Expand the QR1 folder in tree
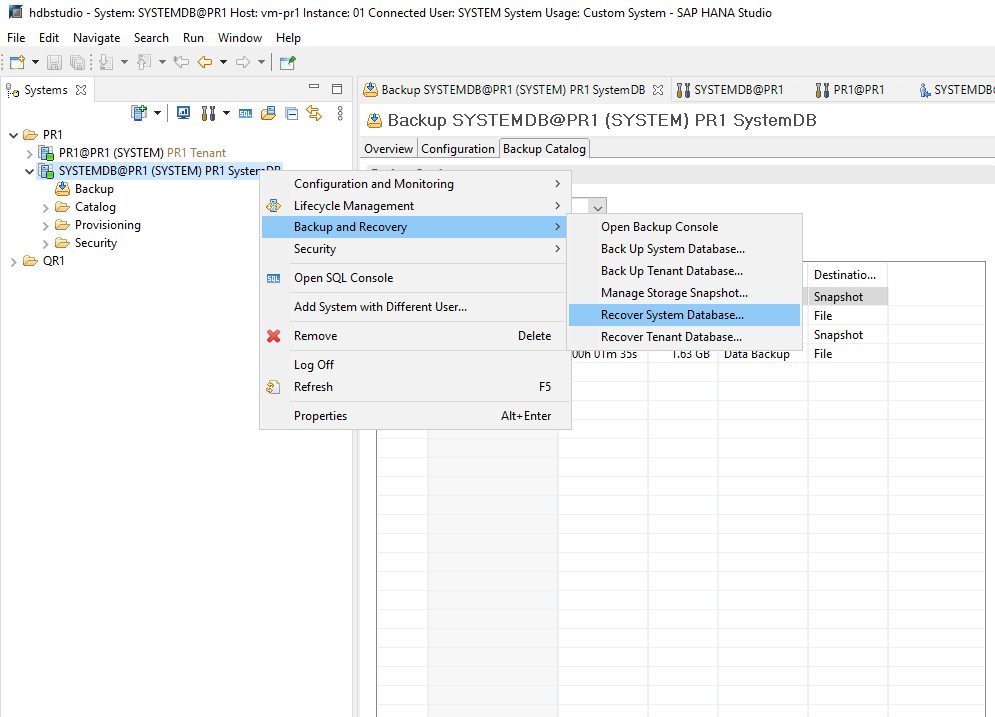Image resolution: width=995 pixels, height=717 pixels. pos(13,261)
